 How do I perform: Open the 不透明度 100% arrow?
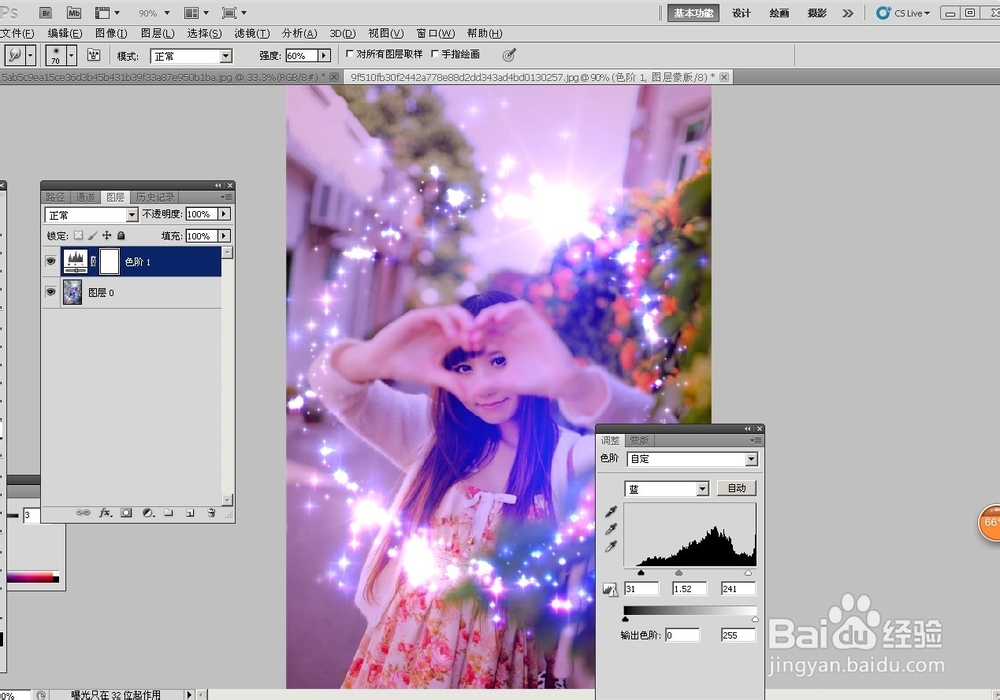point(224,214)
